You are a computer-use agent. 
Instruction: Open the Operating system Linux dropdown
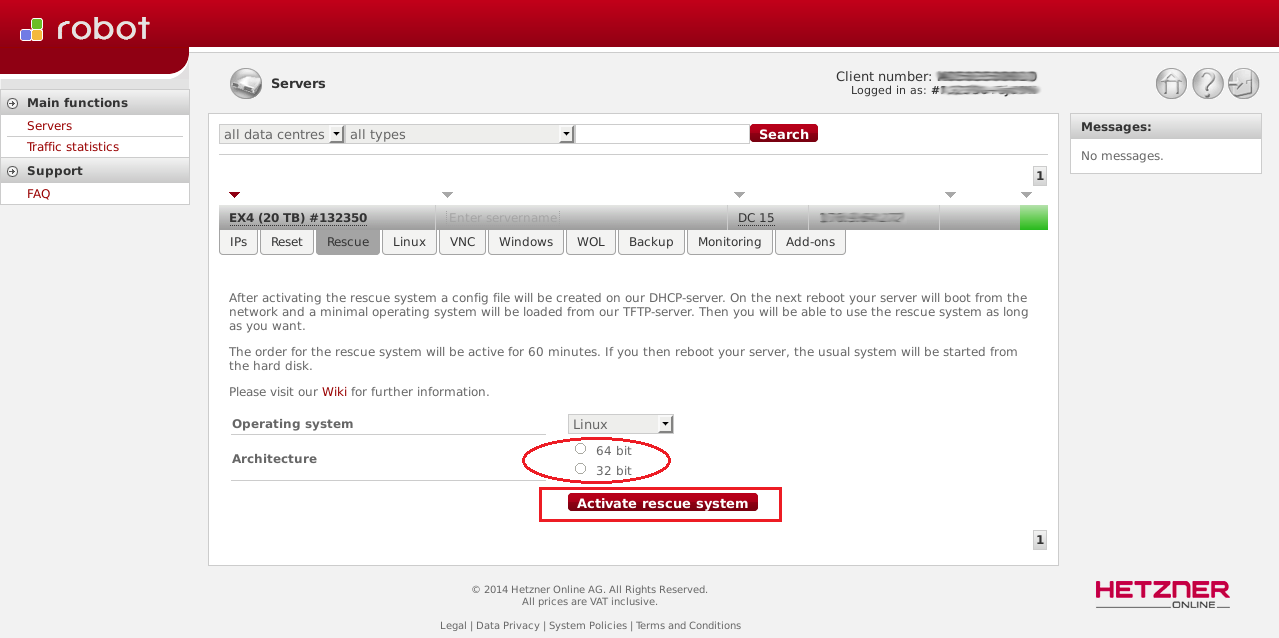[x=621, y=424]
